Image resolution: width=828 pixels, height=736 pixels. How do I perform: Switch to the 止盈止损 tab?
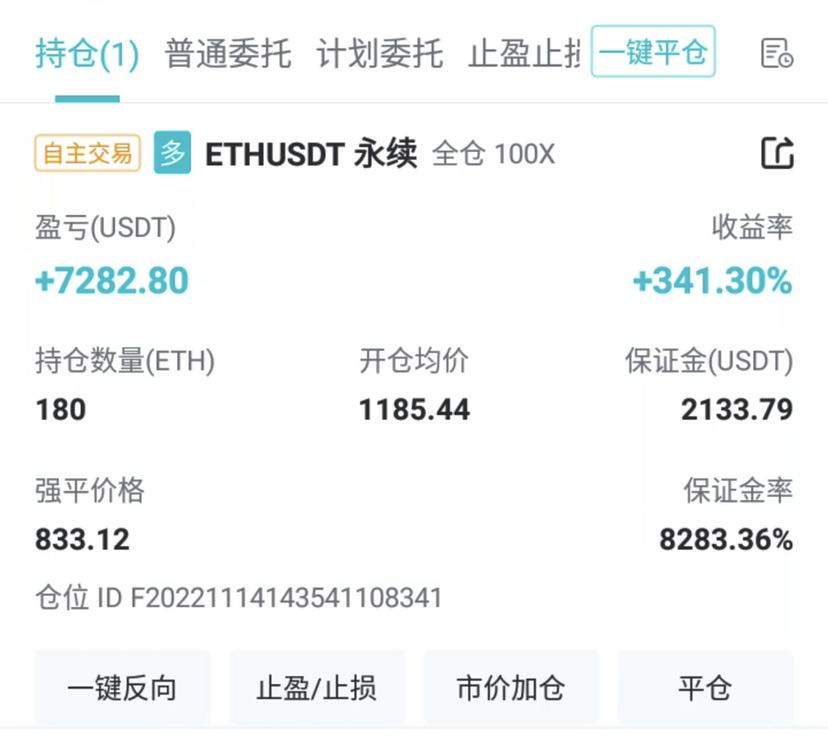pyautogui.click(x=524, y=54)
